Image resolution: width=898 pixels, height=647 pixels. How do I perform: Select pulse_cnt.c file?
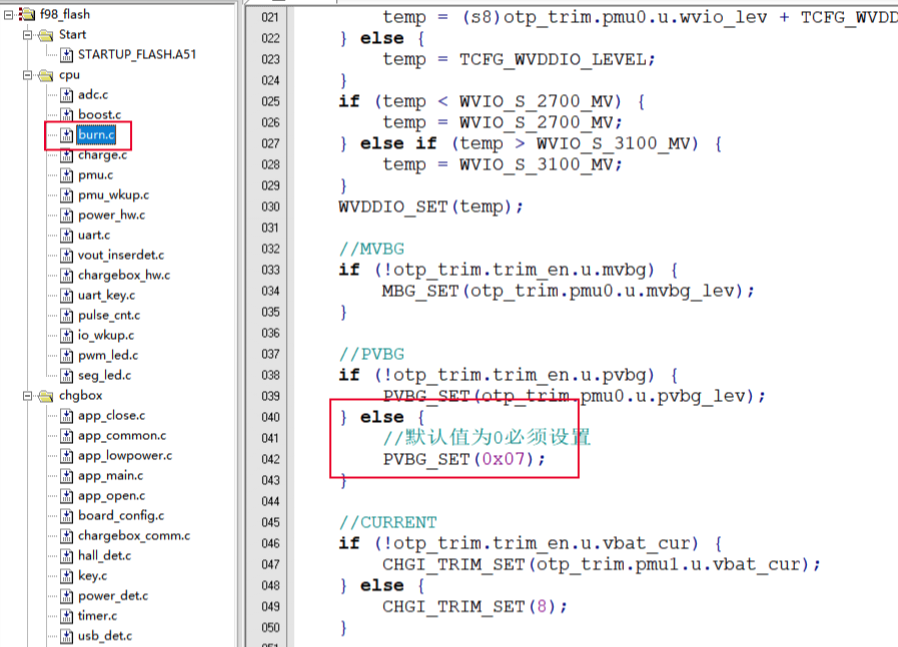coord(109,315)
